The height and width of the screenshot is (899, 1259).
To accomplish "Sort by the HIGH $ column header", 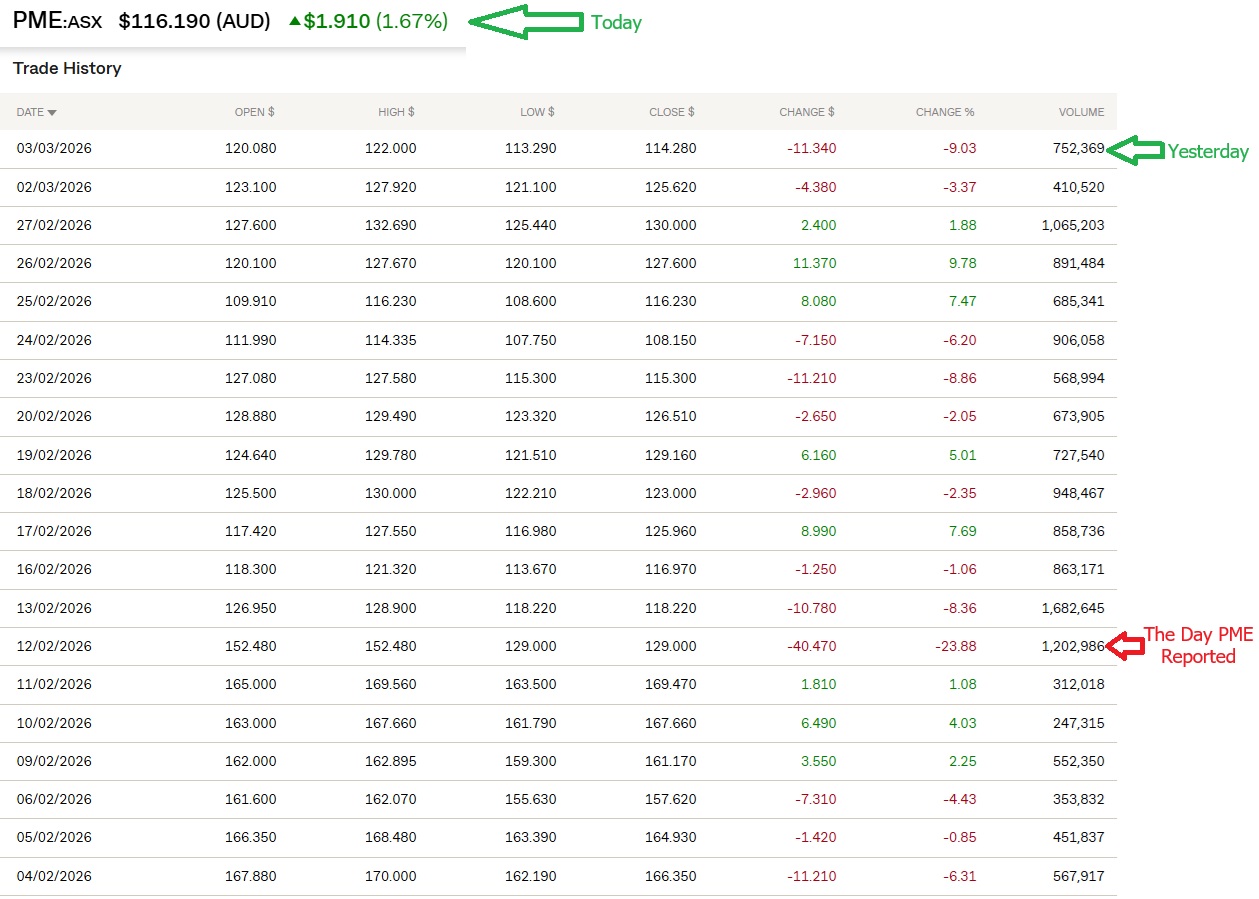I will (395, 112).
